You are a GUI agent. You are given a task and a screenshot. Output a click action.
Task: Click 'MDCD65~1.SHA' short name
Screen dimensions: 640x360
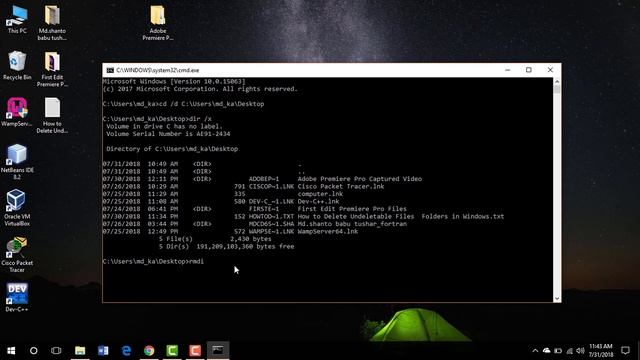coord(271,224)
